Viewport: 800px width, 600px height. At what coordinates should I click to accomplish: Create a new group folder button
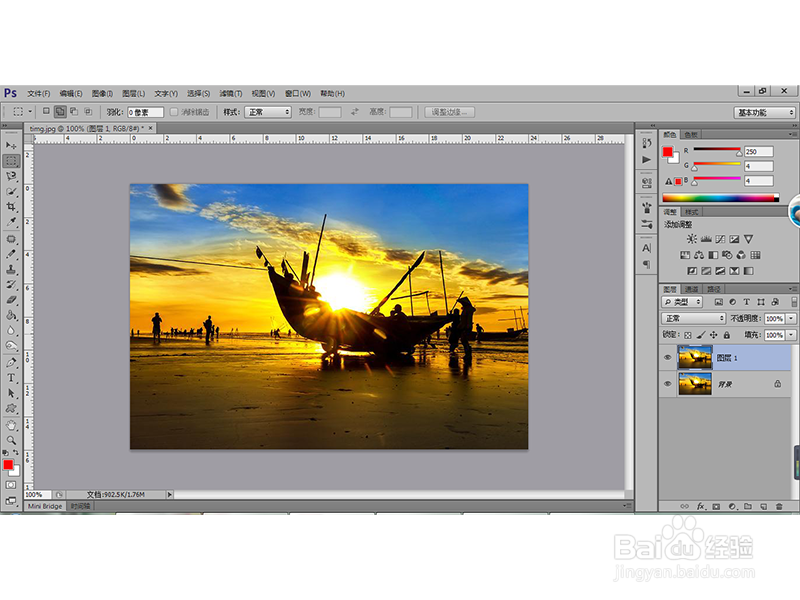tap(748, 507)
